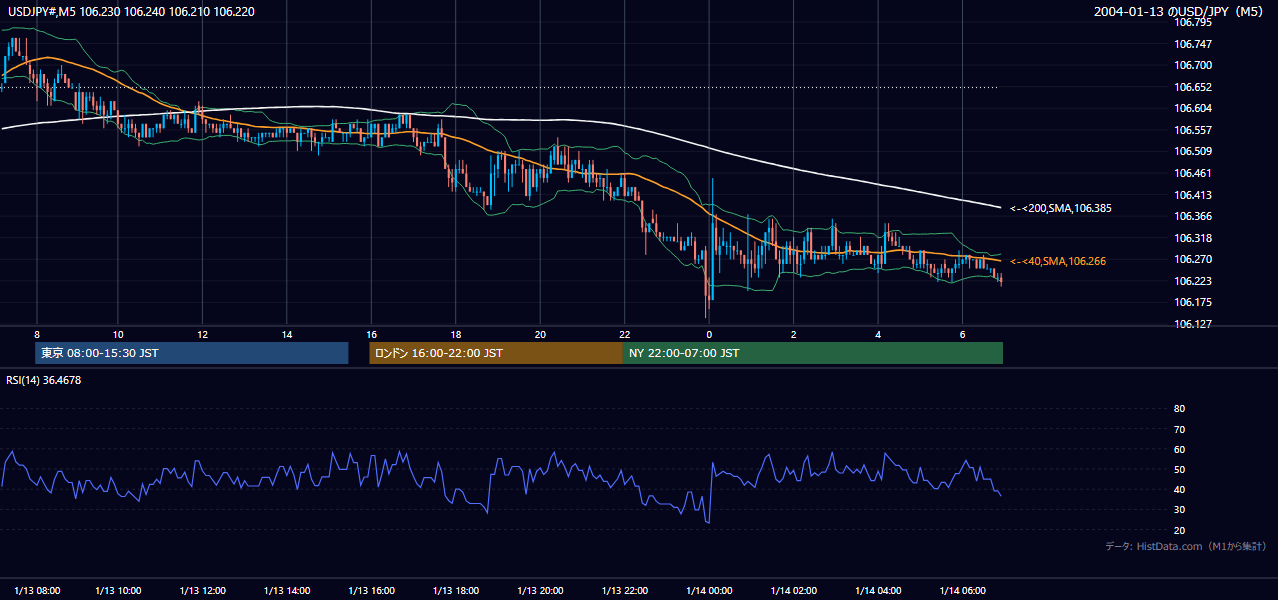This screenshot has height=600, width=1278.
Task: Click the 1/13 20:00 time axis label
Action: [x=540, y=590]
